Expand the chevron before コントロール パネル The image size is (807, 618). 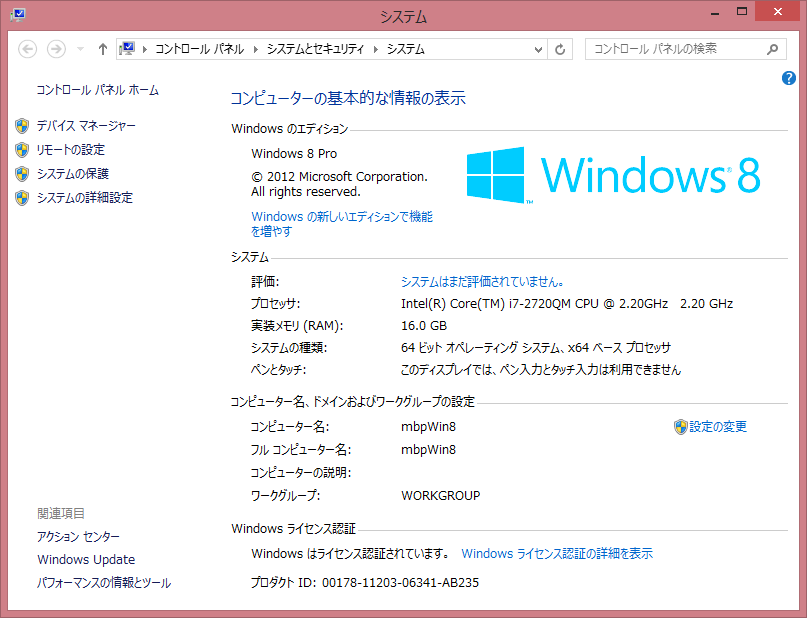tap(145, 49)
